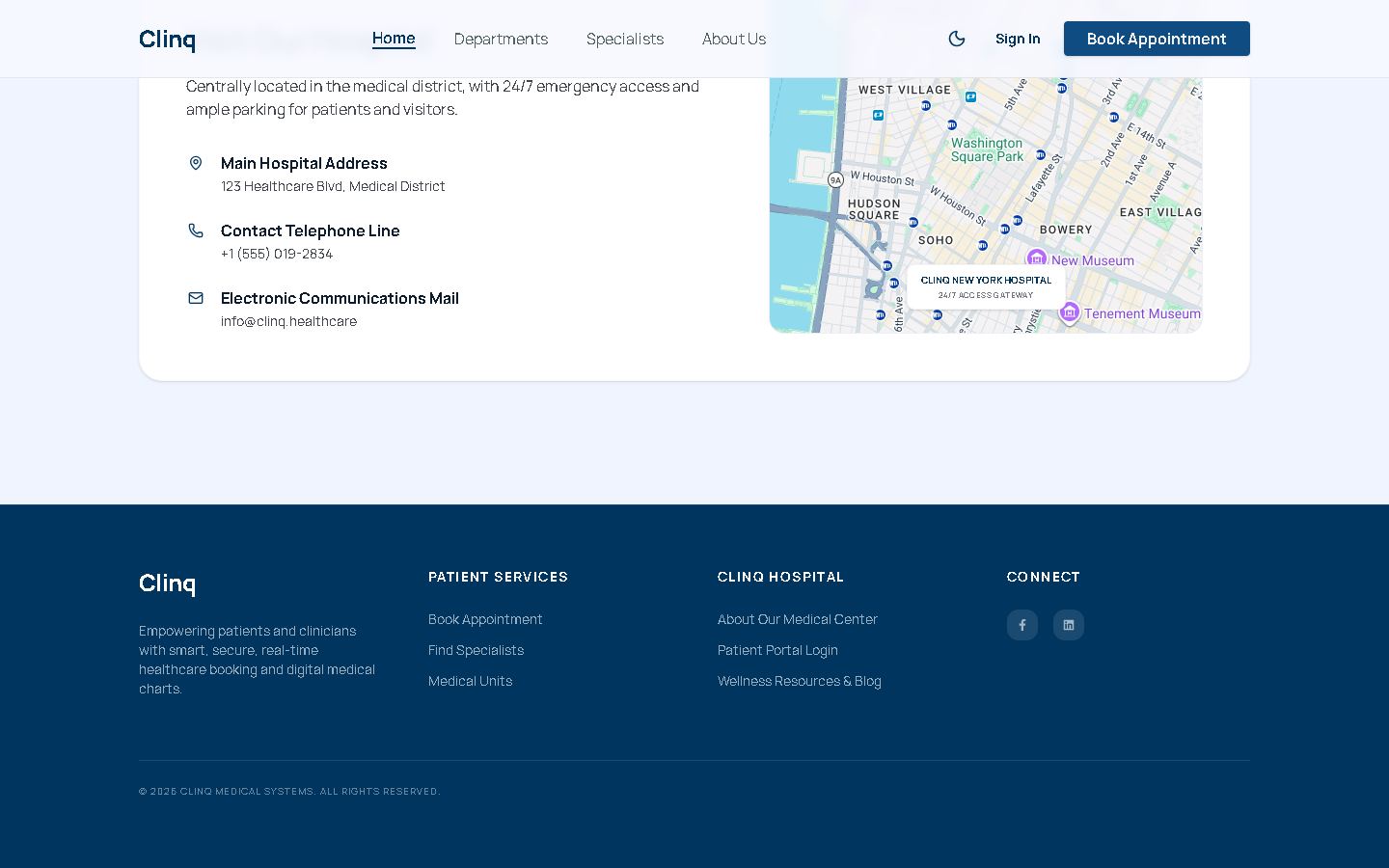Click the Clinq logo in the header

click(167, 40)
